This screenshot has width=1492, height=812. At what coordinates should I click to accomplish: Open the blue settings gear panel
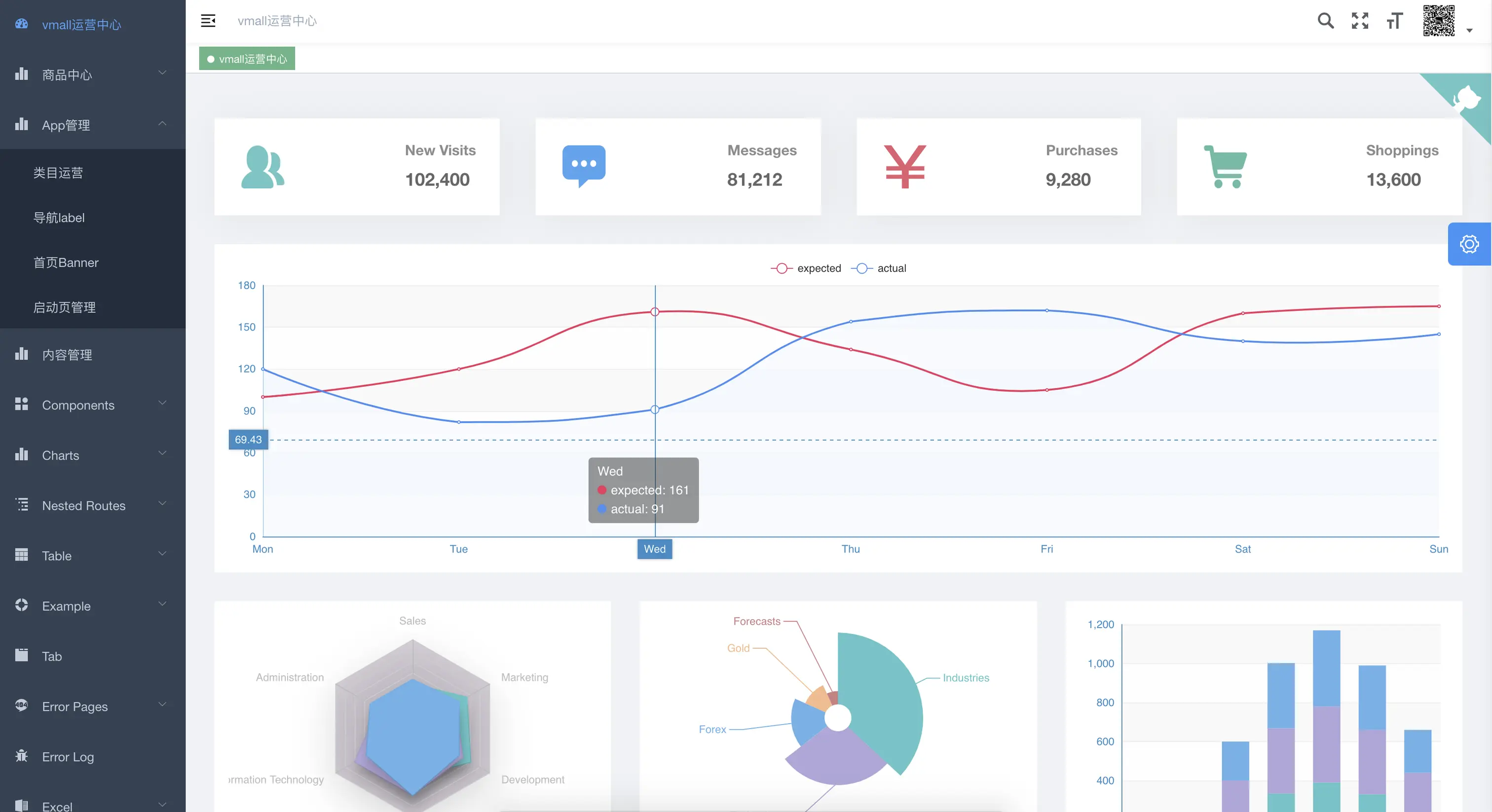coord(1469,244)
